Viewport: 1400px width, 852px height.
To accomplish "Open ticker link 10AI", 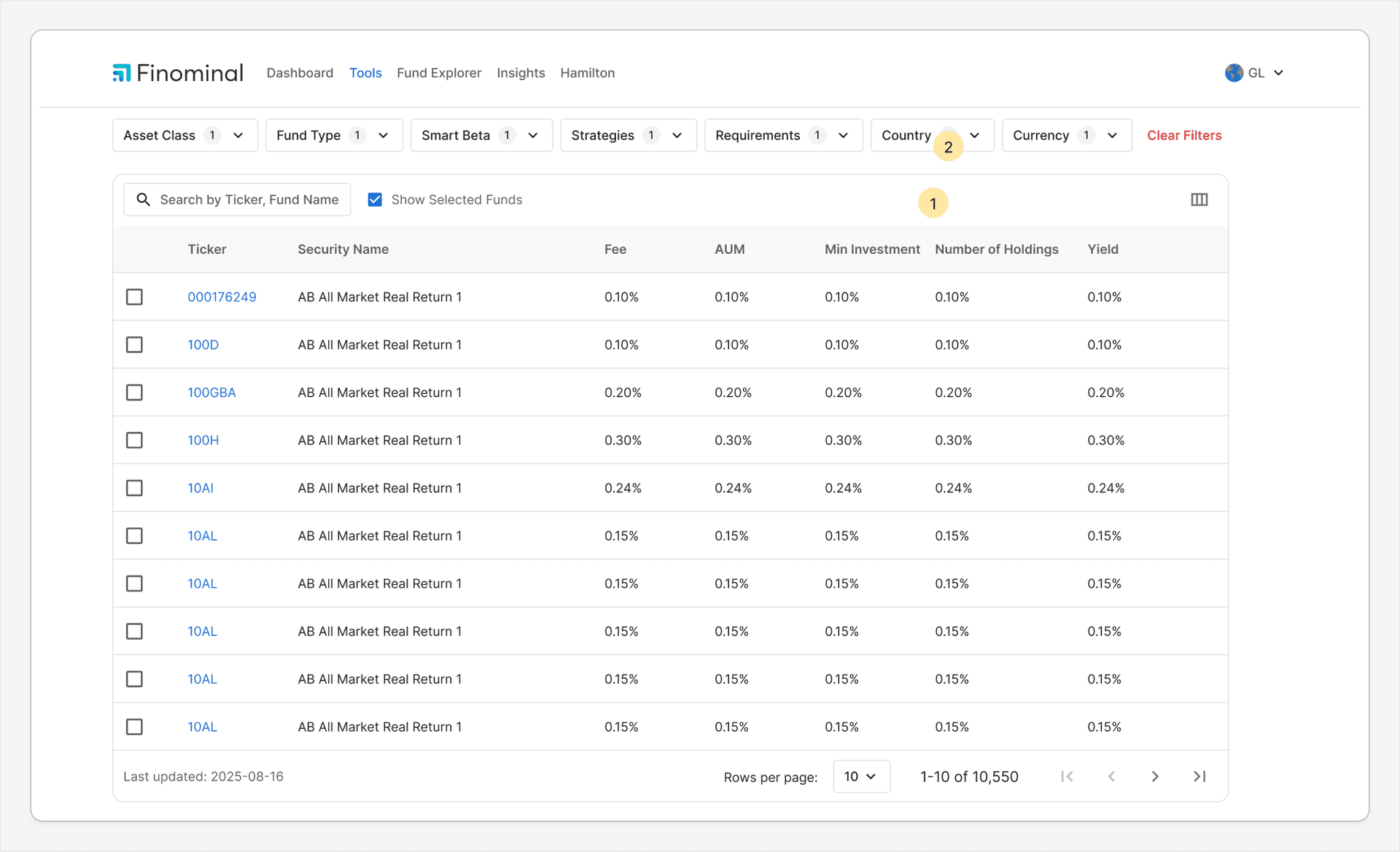I will [201, 488].
